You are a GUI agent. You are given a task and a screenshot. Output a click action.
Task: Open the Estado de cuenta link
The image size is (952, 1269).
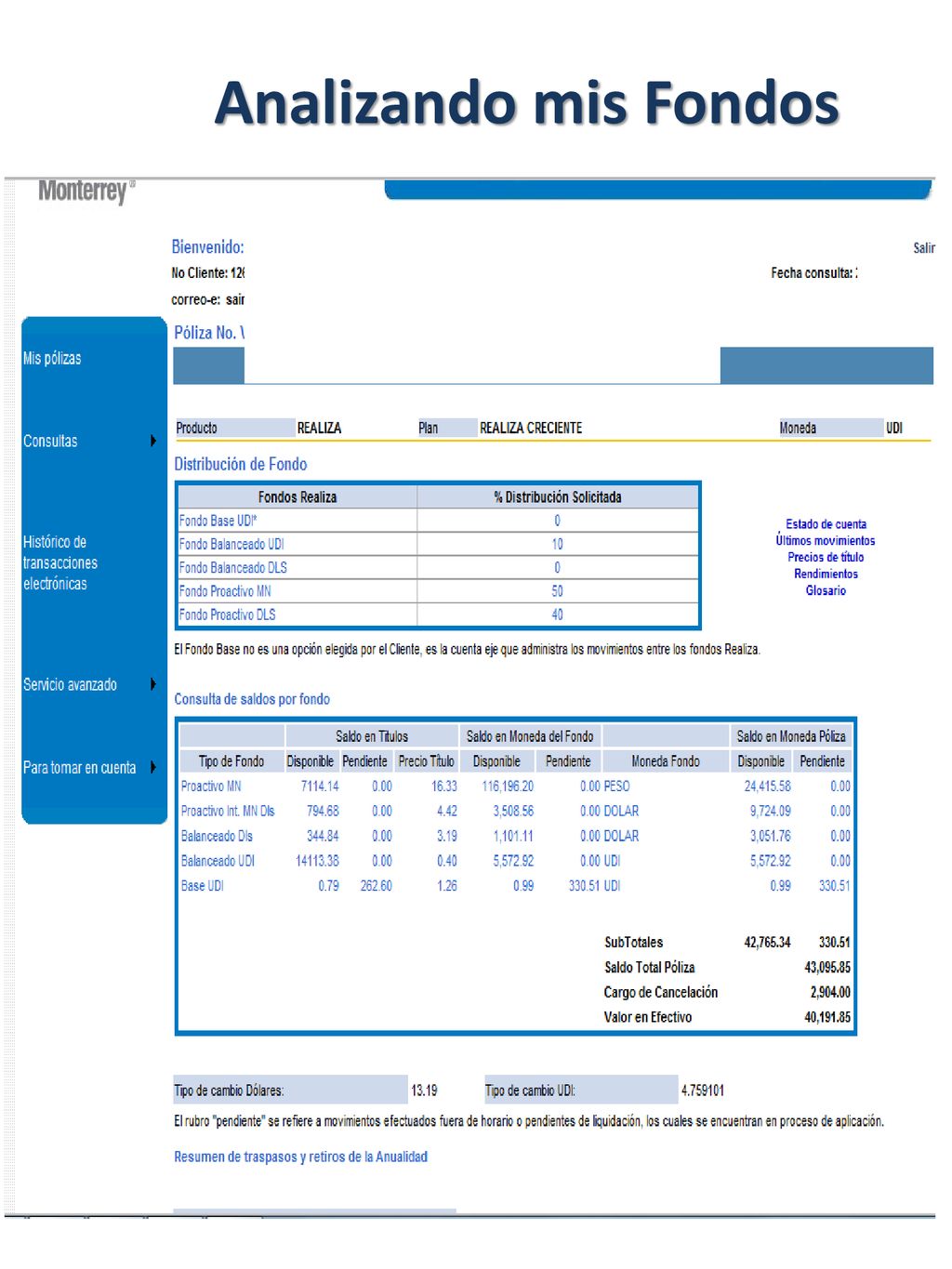(826, 524)
